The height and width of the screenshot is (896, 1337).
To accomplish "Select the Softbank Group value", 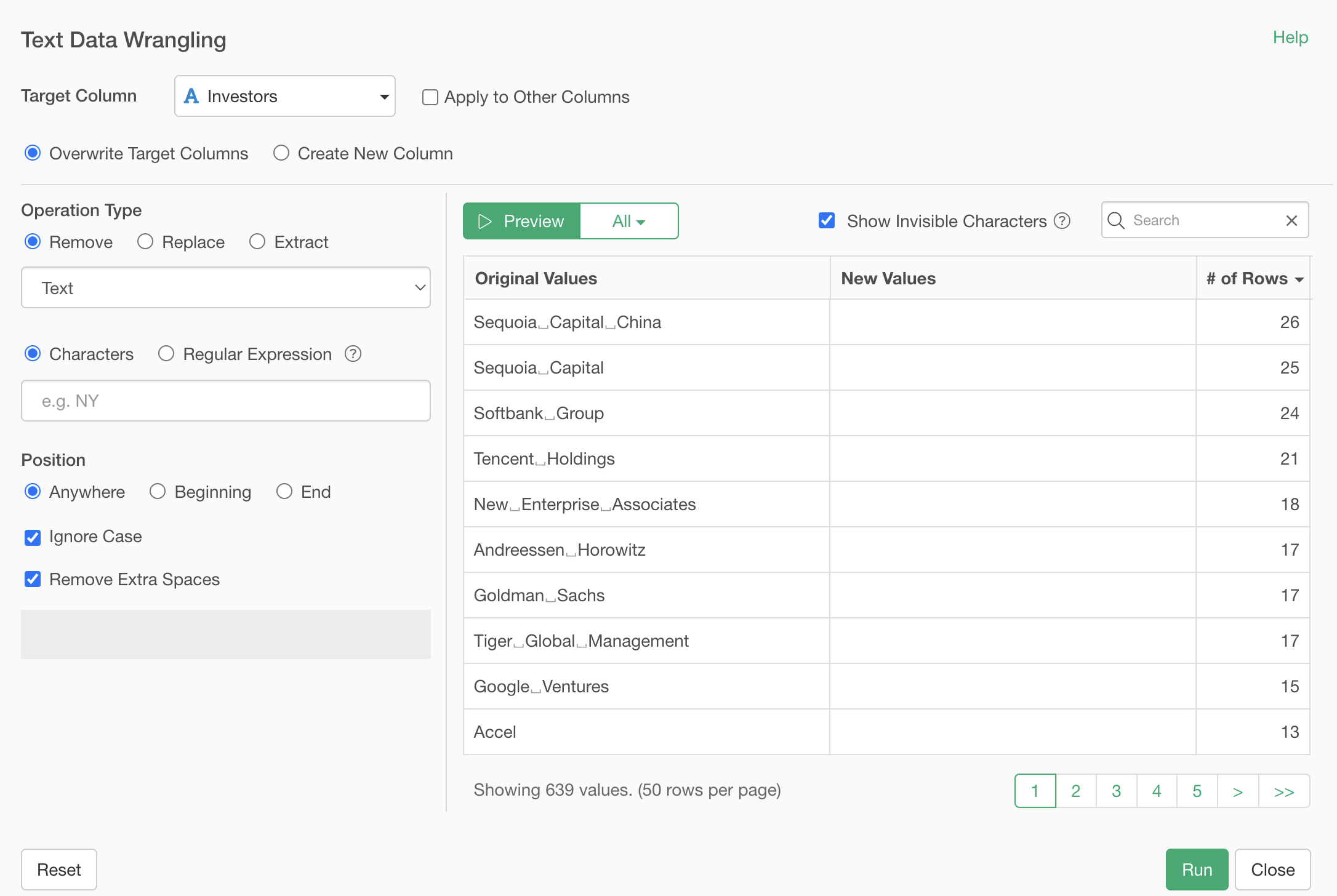I will (x=539, y=413).
